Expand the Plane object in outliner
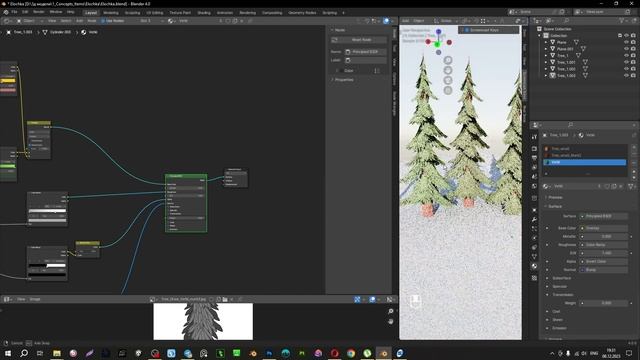 coord(546,42)
